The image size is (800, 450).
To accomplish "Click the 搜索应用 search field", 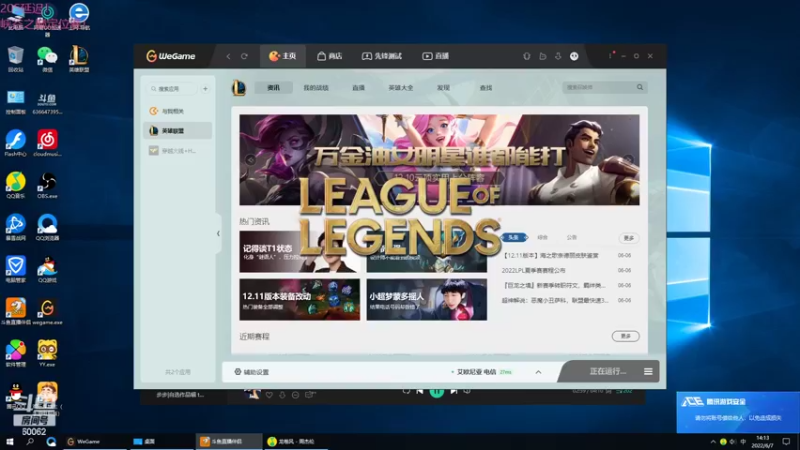I will click(171, 89).
